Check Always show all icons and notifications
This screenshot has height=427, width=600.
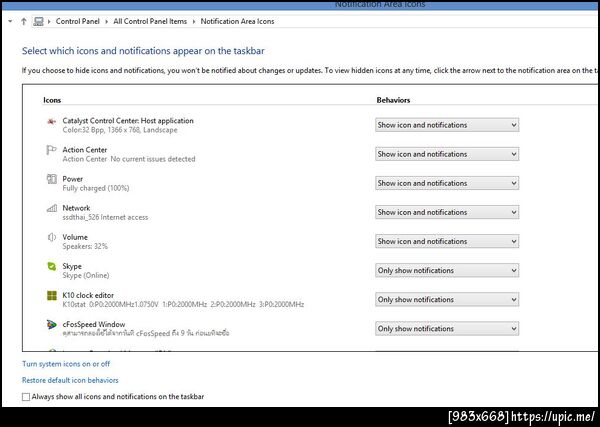click(x=26, y=397)
